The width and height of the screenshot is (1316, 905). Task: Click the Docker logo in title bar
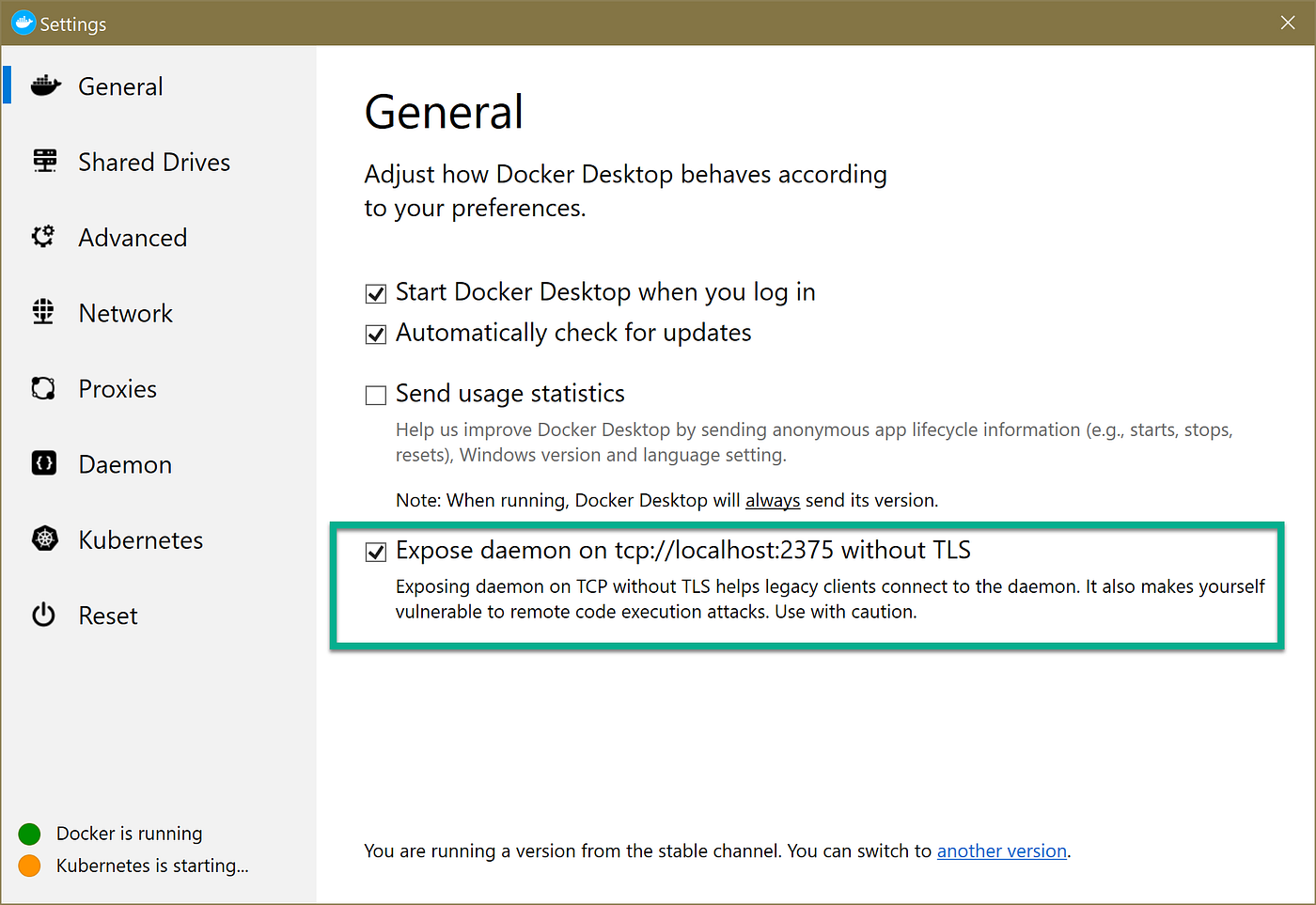(23, 23)
